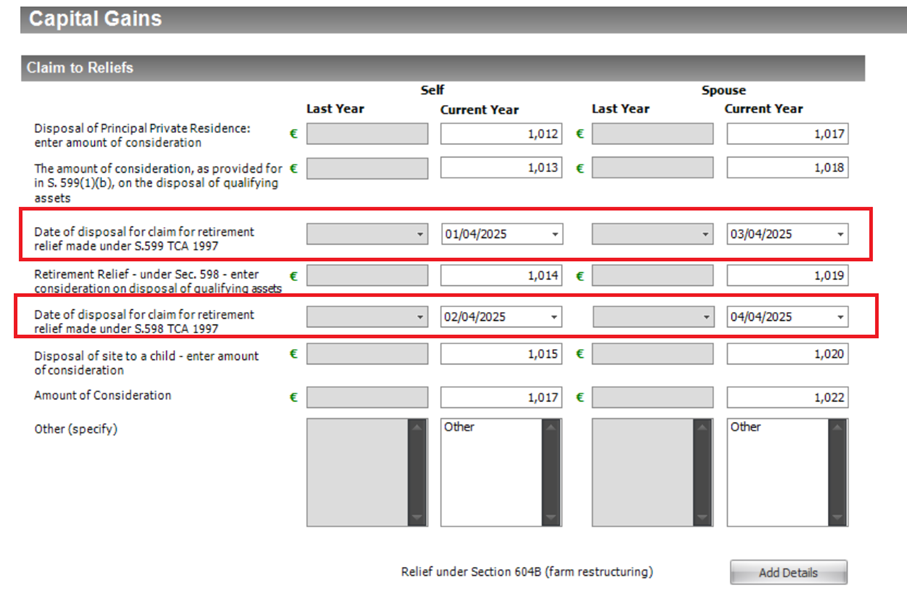Click scrollbar of Spouse Last Year Other box
This screenshot has width=907, height=604.
[702, 472]
